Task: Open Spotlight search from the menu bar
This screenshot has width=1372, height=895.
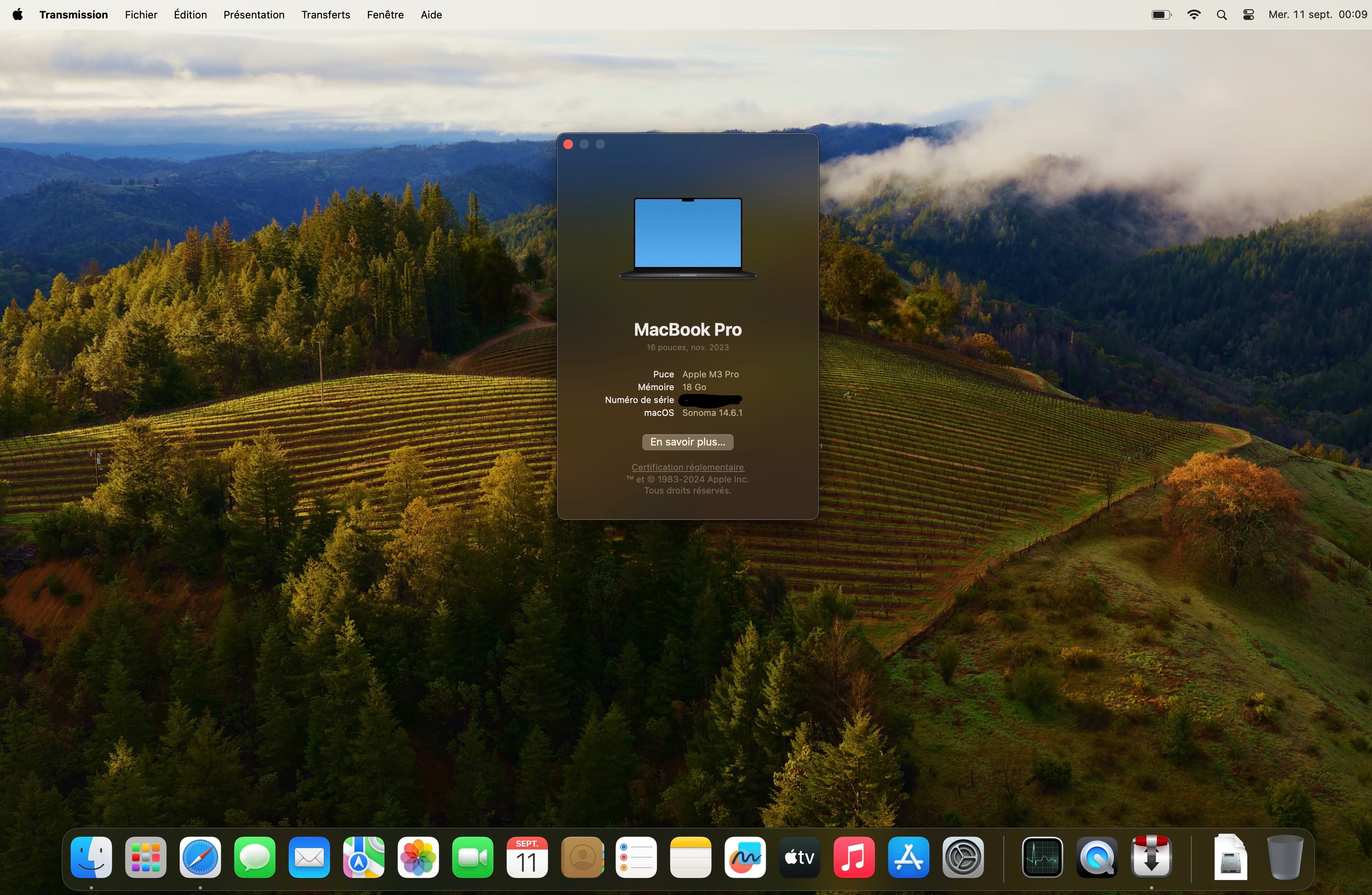Action: 1222,14
